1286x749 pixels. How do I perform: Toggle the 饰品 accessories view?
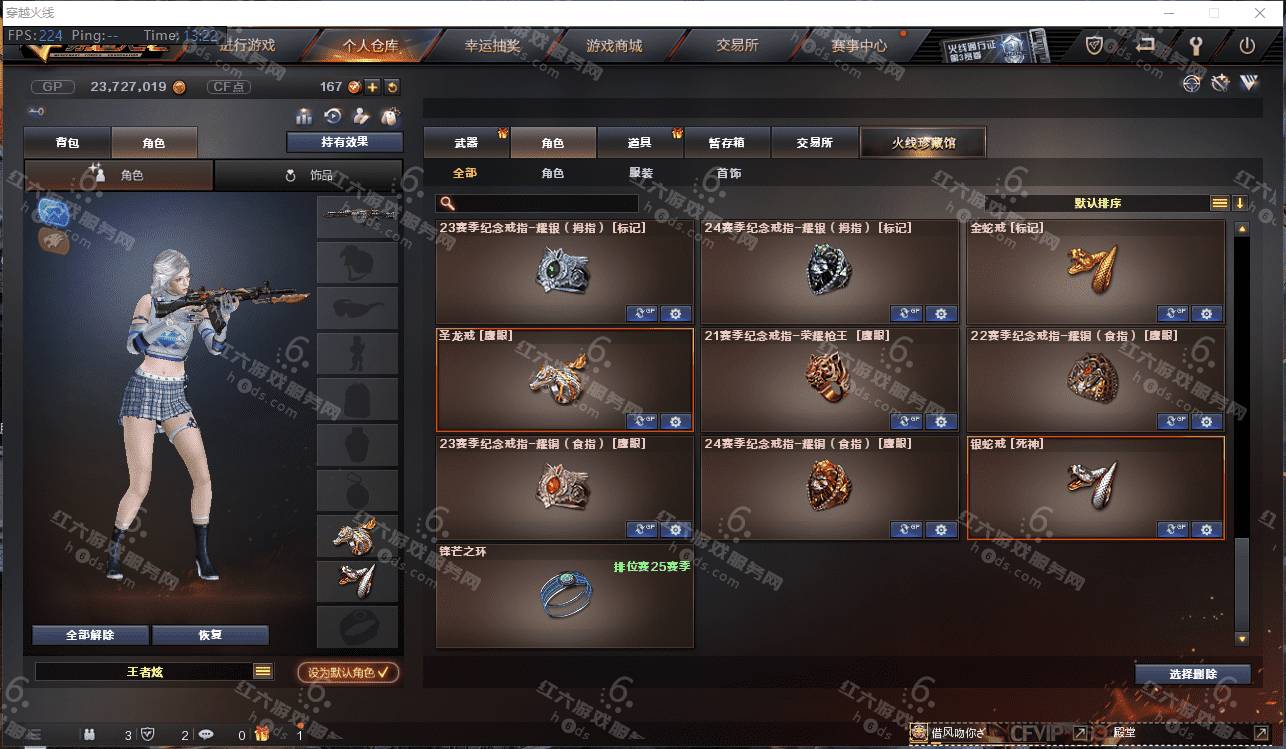[x=309, y=175]
